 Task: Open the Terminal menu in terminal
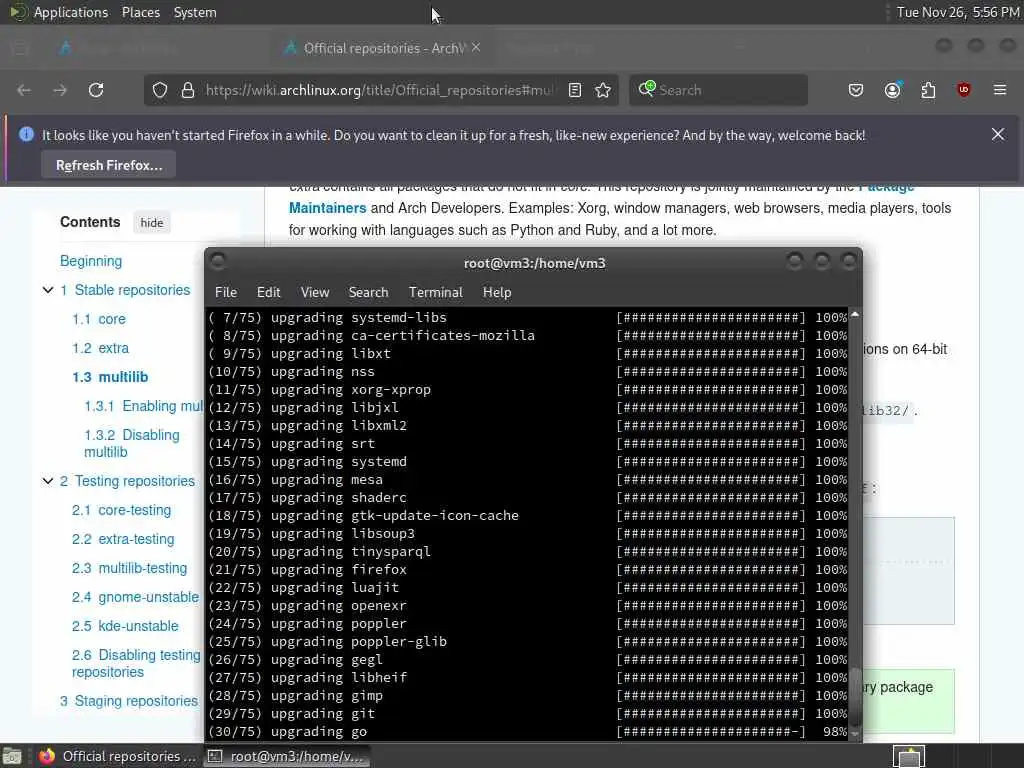click(x=436, y=293)
